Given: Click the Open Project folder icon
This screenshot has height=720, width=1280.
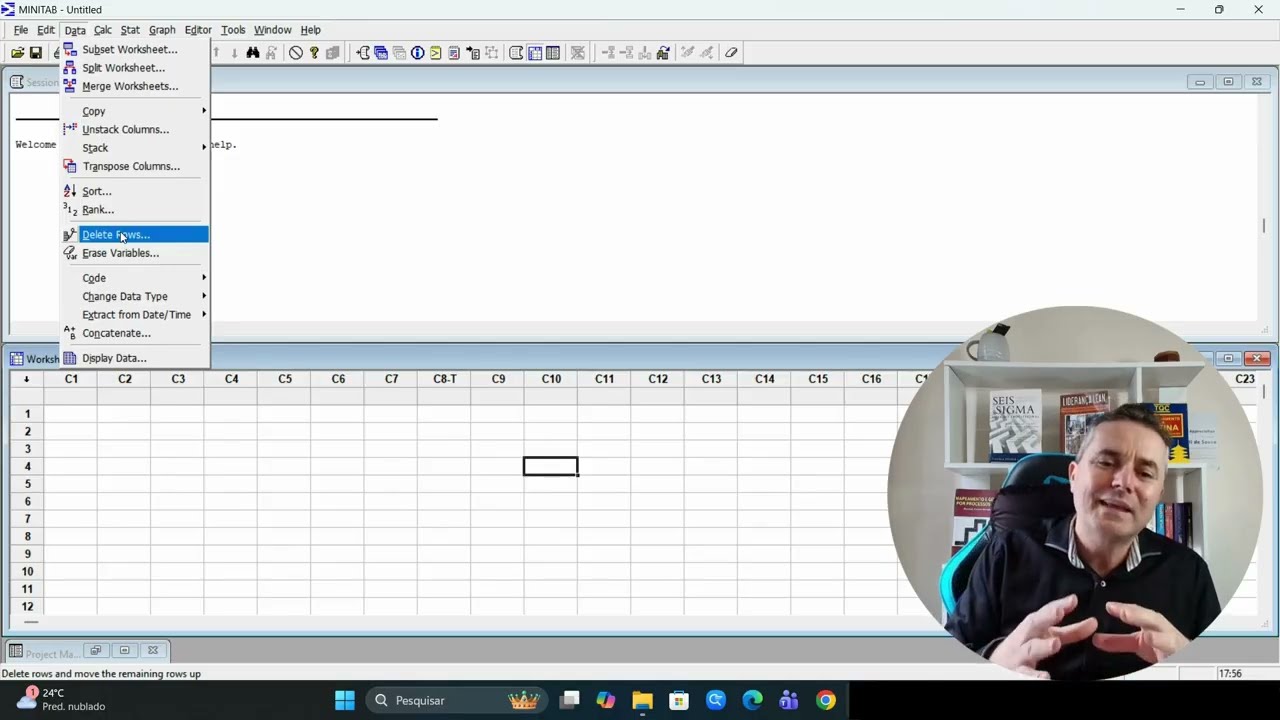Looking at the screenshot, I should [x=17, y=53].
